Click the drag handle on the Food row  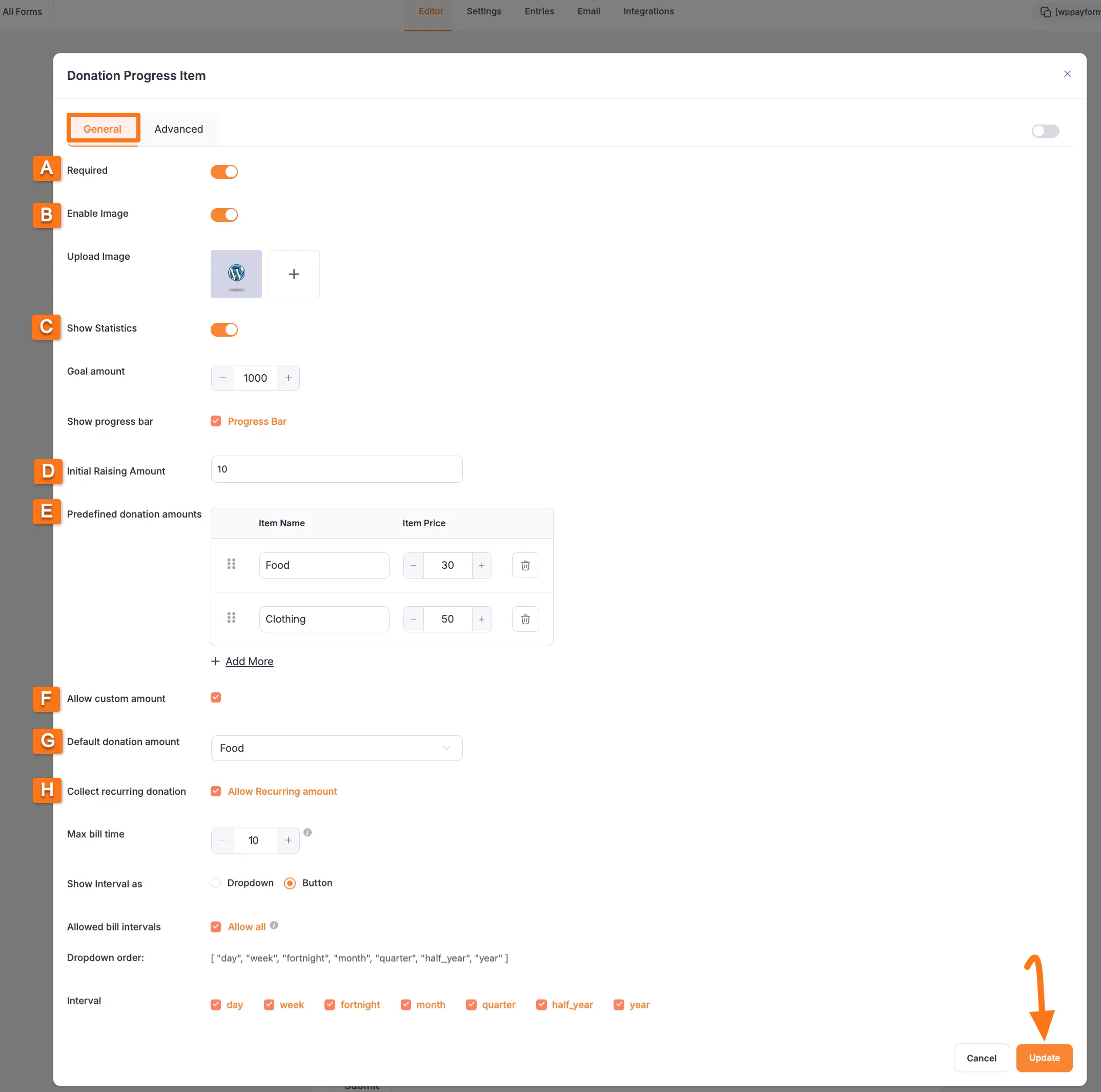[x=231, y=565]
